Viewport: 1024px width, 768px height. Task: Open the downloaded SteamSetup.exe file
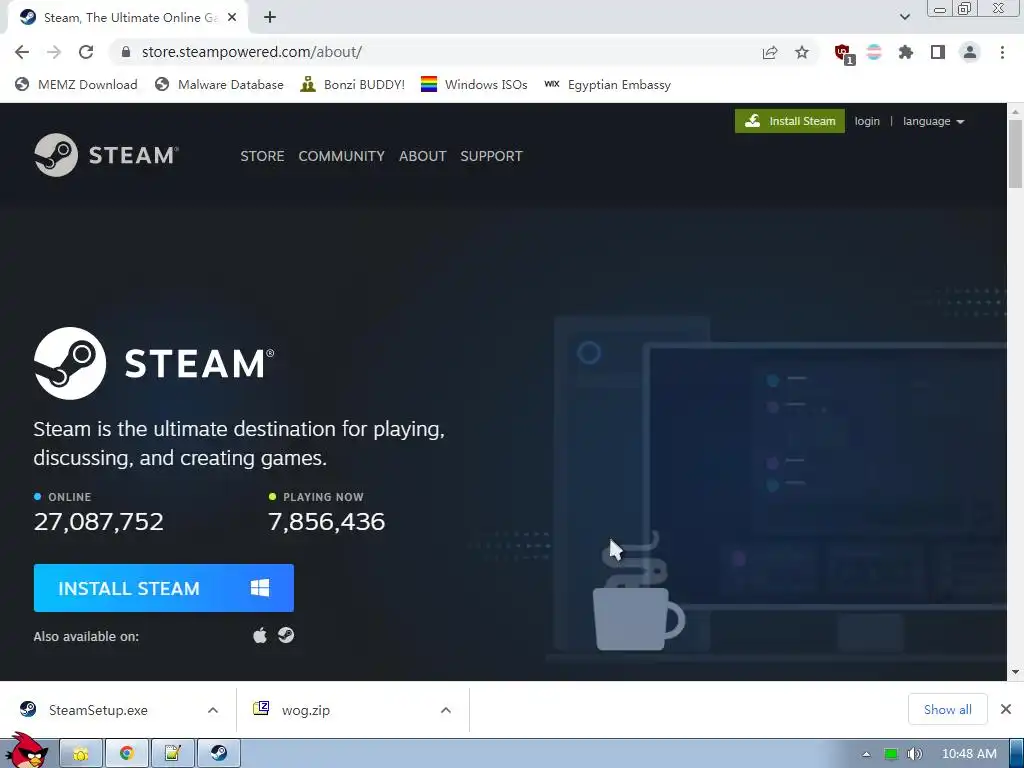[98, 710]
